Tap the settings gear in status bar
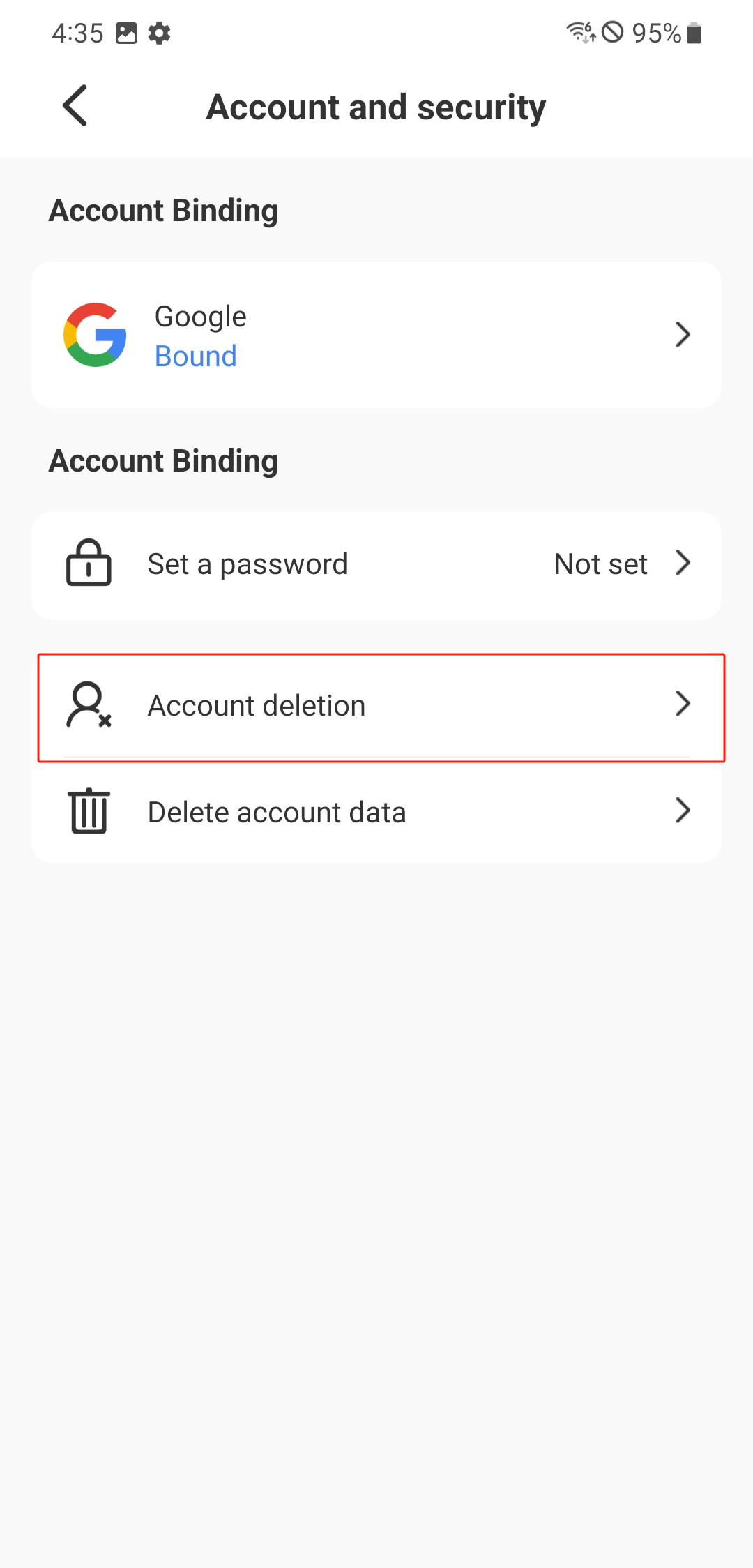The image size is (753, 1568). pos(160,33)
